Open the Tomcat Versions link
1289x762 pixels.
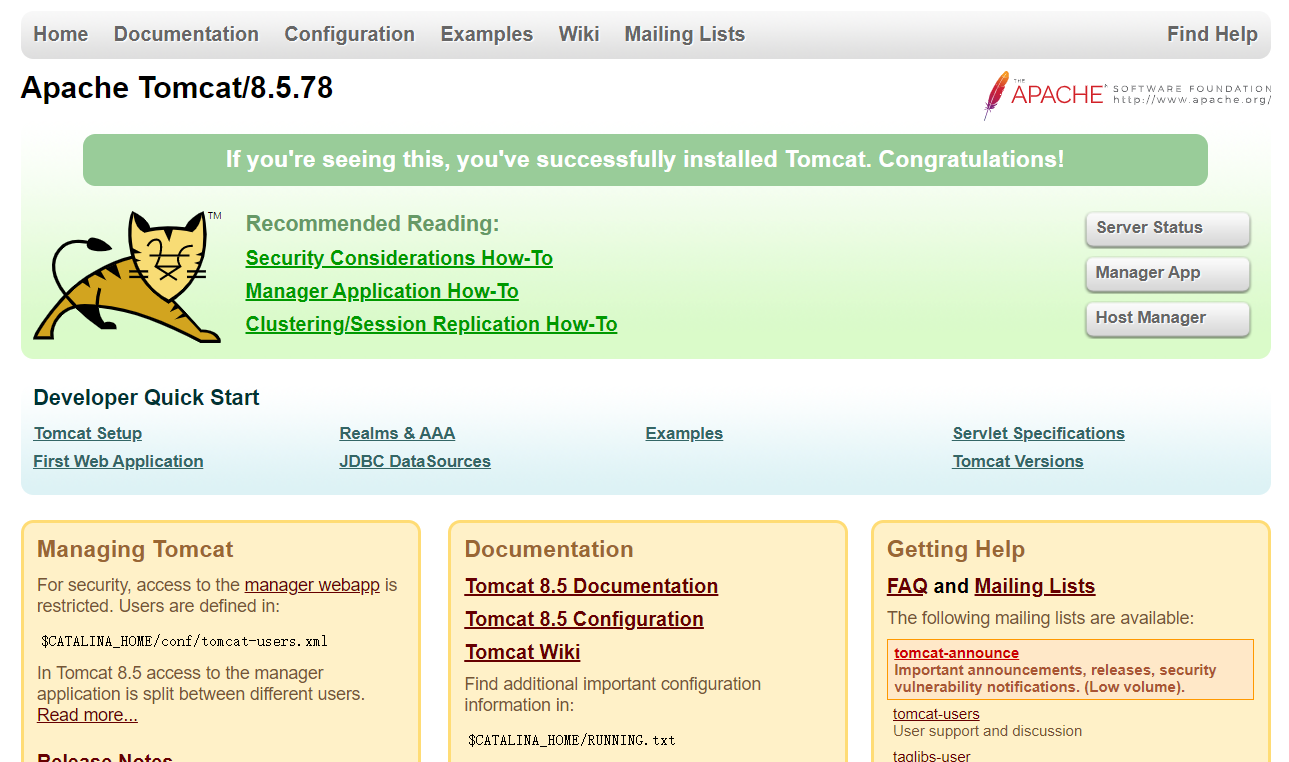(1018, 461)
